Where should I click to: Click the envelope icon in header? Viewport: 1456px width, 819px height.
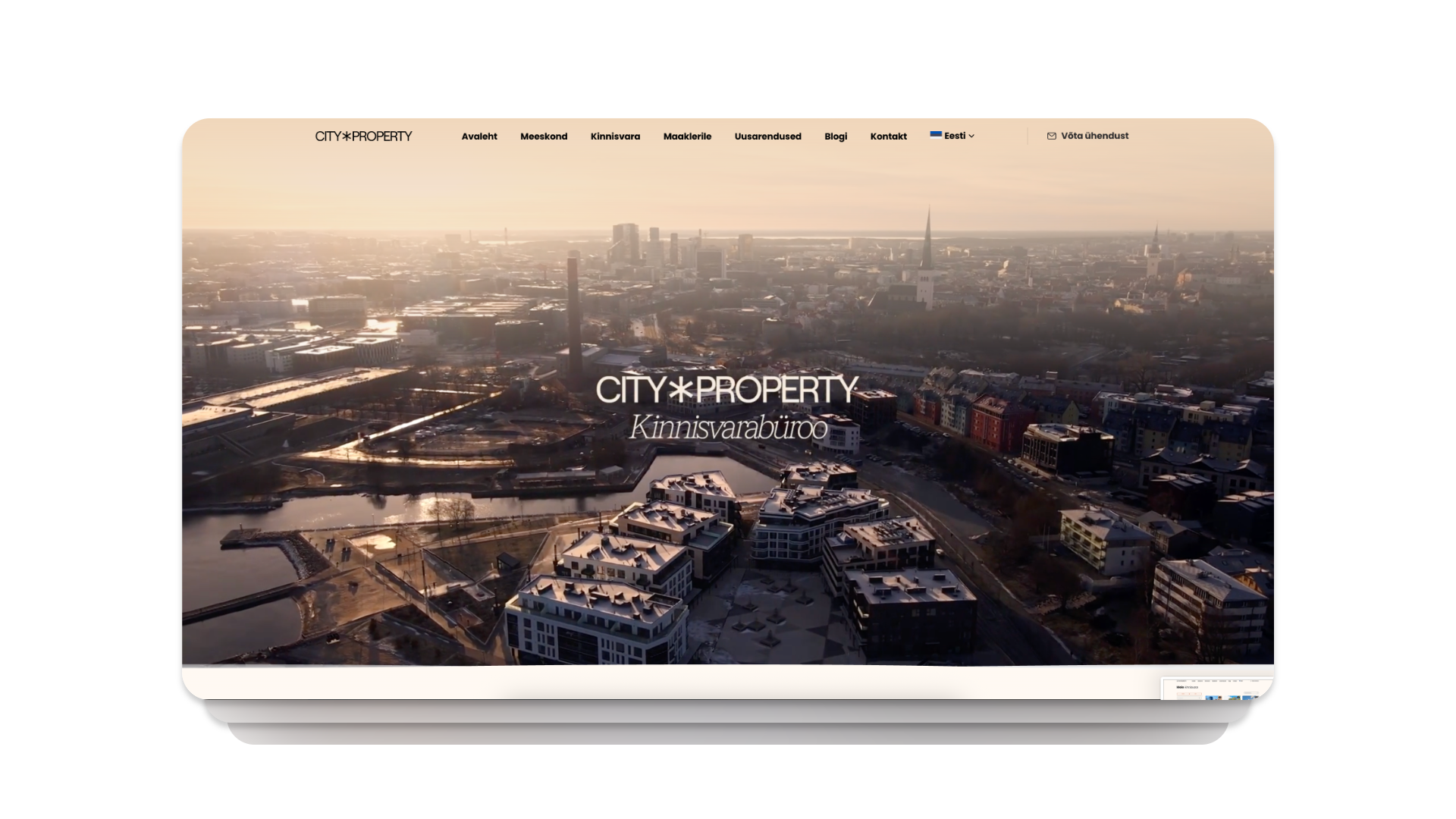coord(1051,136)
